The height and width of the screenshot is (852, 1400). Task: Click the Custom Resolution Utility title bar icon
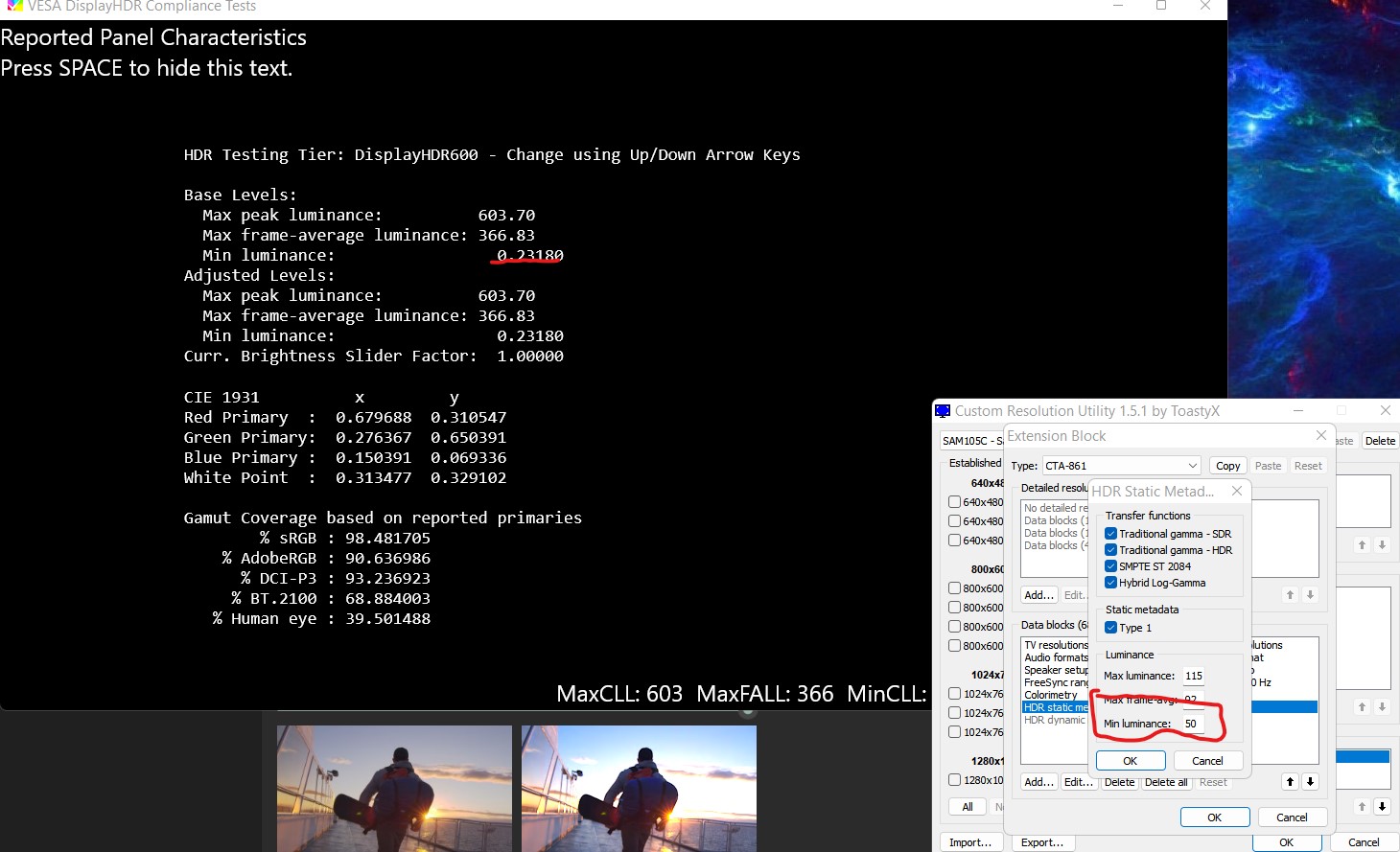pos(943,411)
